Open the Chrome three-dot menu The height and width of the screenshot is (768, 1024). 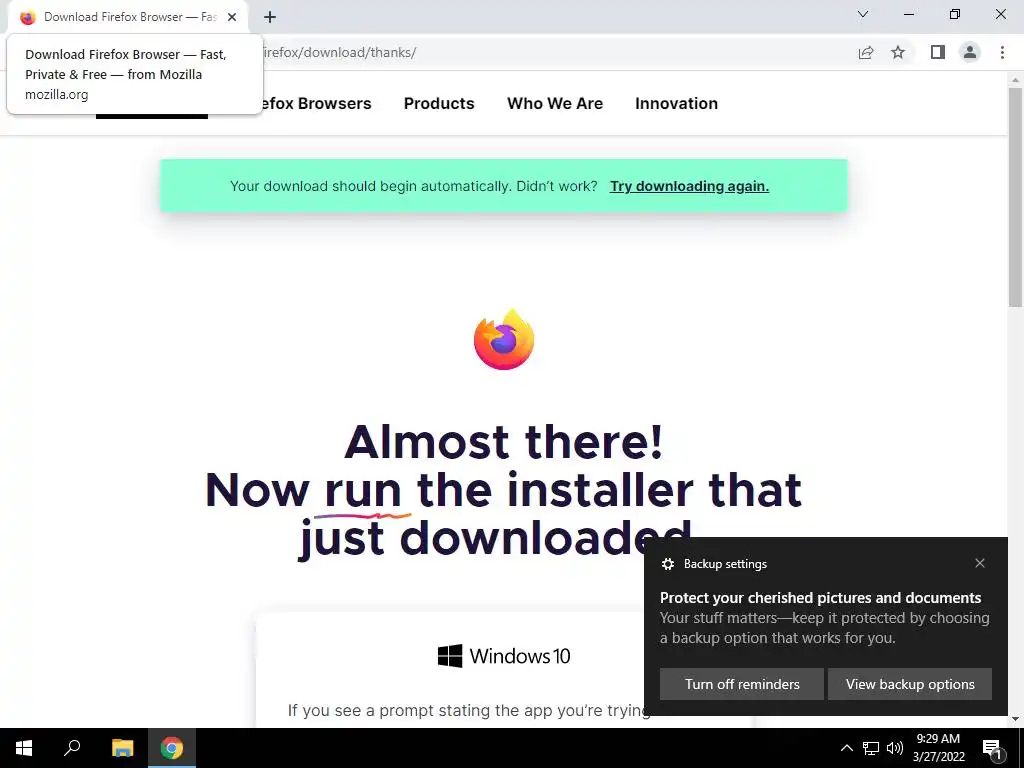[x=1002, y=52]
